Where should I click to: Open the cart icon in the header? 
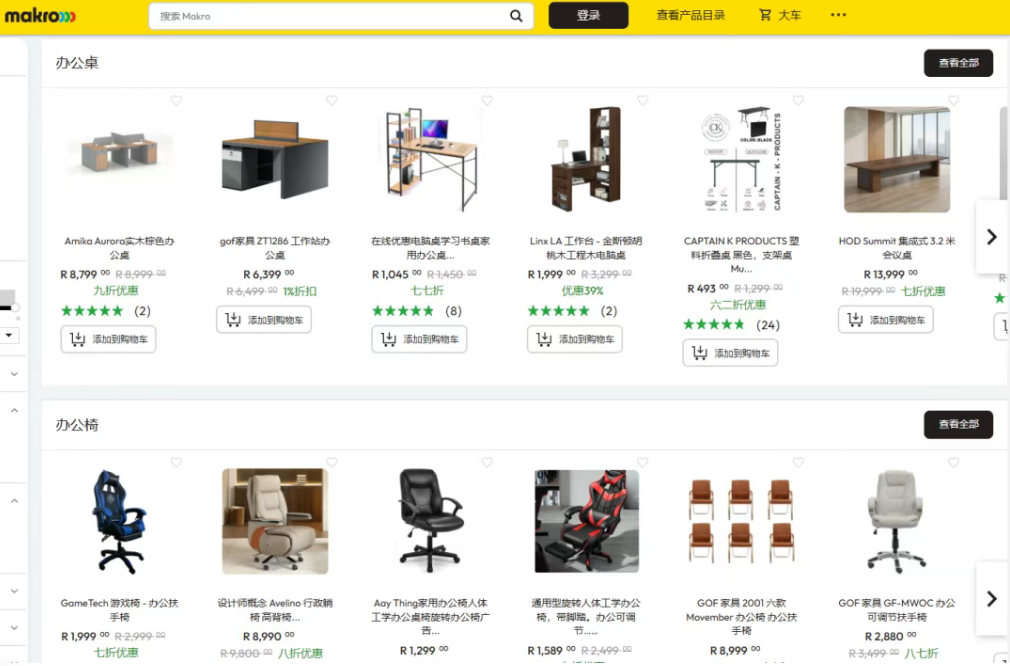pos(765,15)
